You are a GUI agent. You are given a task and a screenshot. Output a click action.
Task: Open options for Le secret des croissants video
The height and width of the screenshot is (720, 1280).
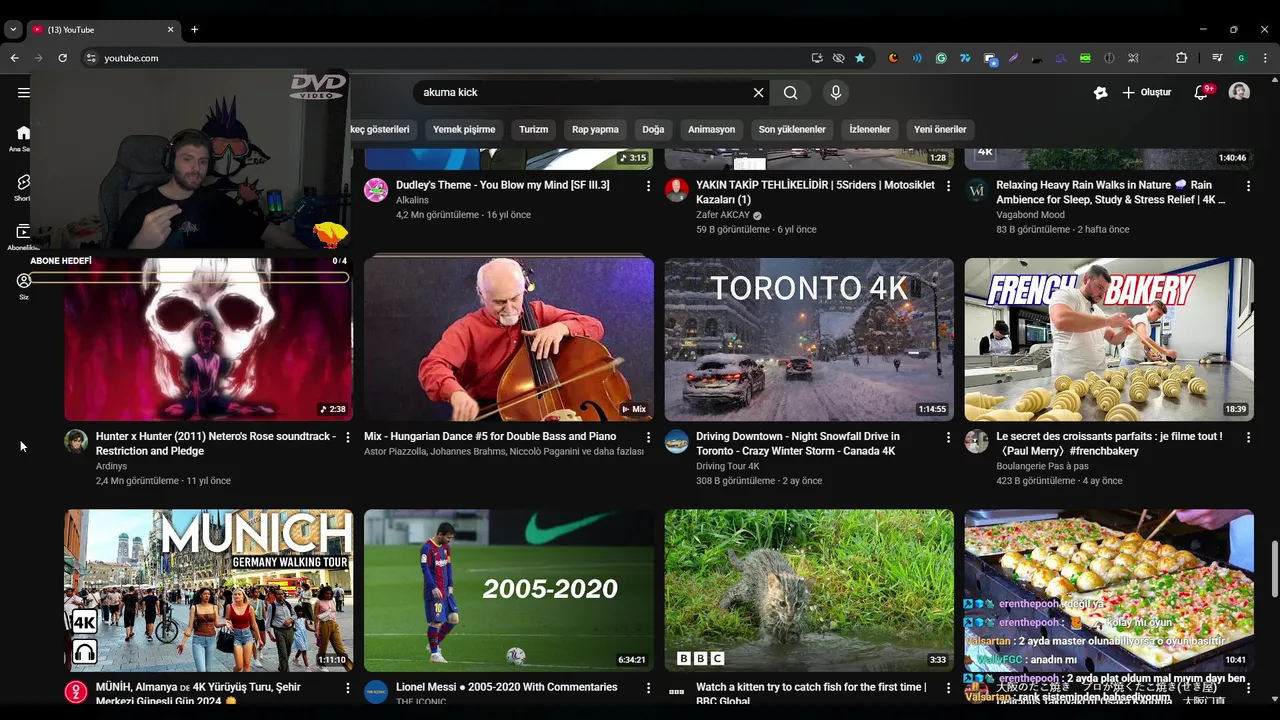(x=1248, y=437)
